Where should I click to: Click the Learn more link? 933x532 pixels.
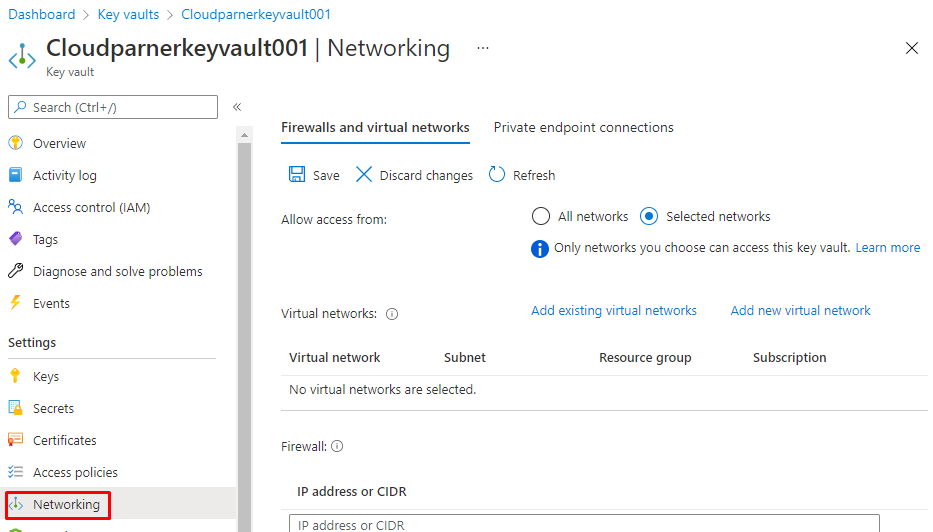(x=887, y=248)
